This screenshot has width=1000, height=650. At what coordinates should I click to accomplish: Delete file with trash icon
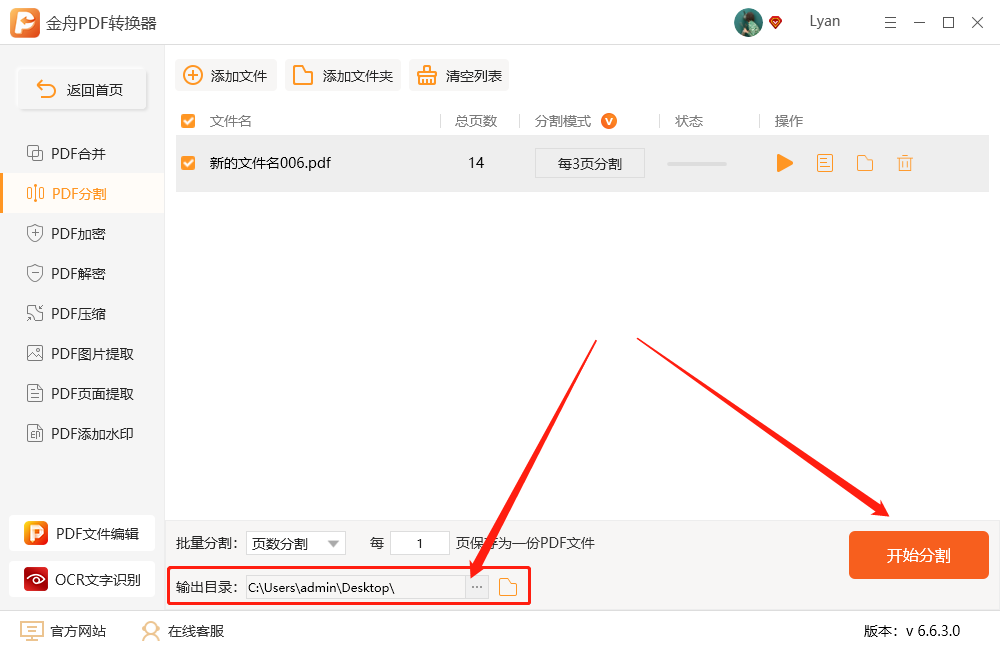(905, 163)
